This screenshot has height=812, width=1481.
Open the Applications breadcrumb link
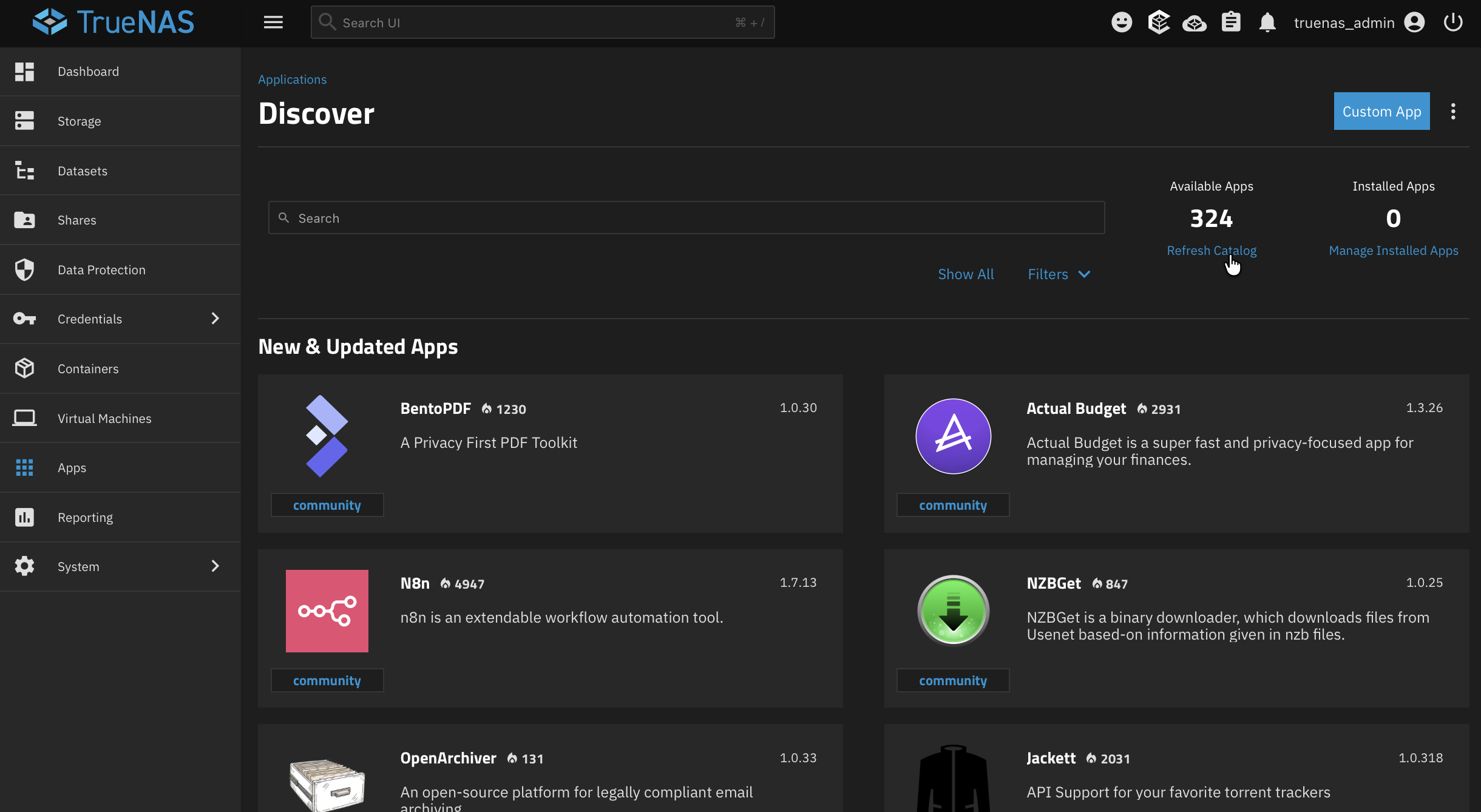[292, 79]
